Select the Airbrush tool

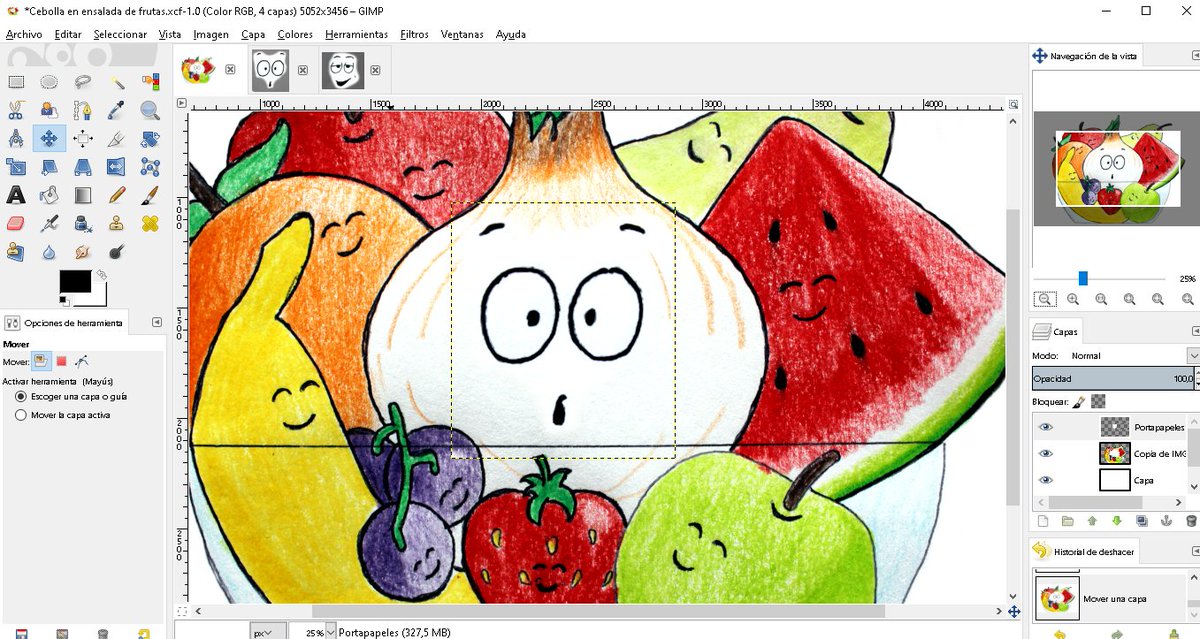tap(49, 223)
